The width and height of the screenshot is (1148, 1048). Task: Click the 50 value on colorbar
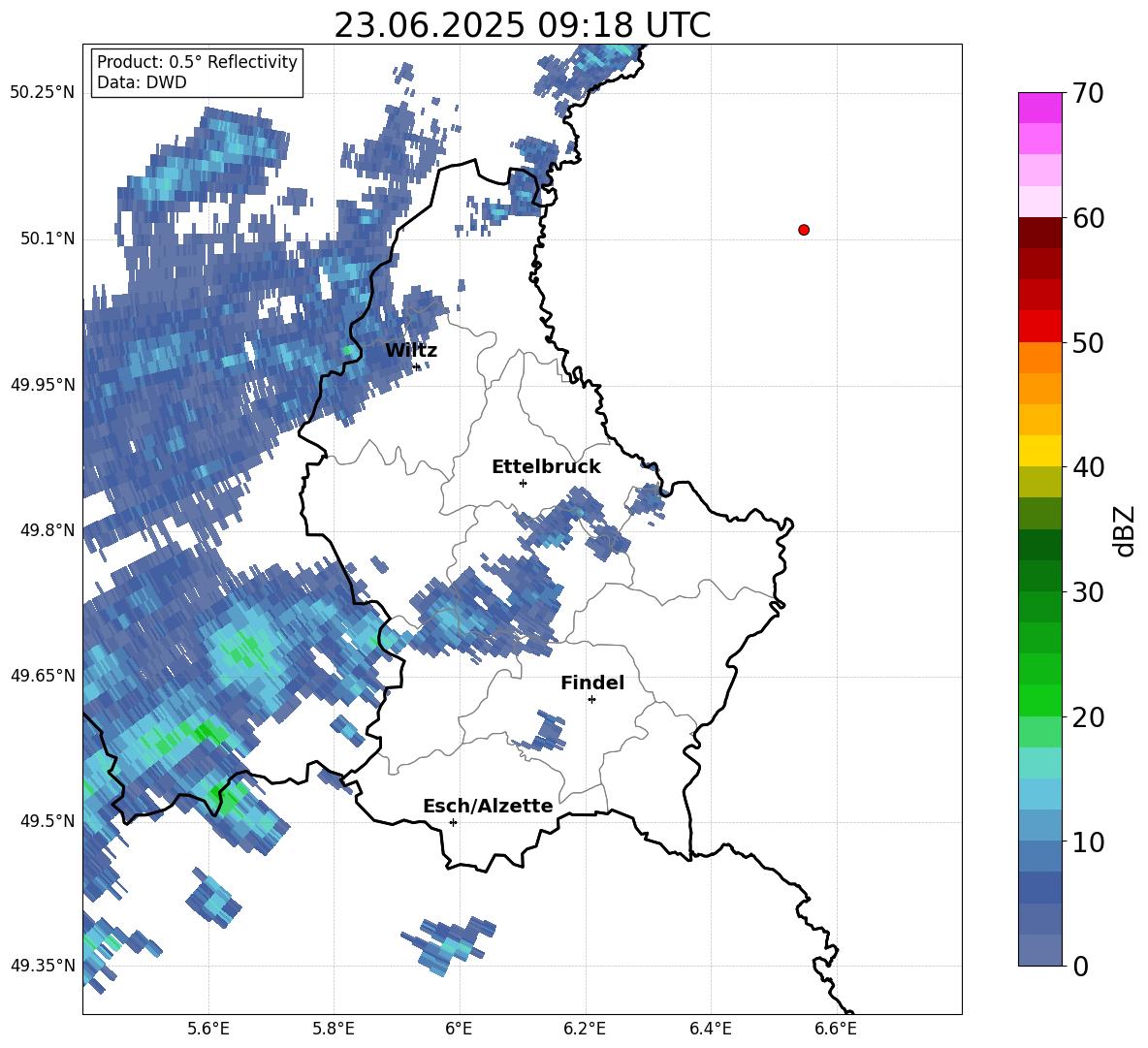[1088, 342]
